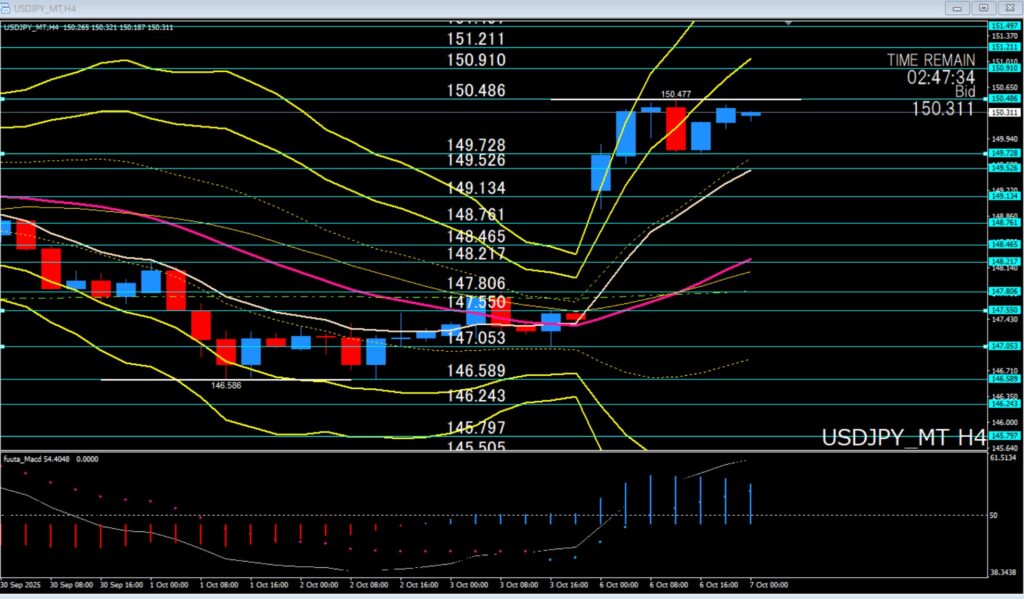
Task: Click the TIME REMAIN label
Action: click(x=929, y=60)
